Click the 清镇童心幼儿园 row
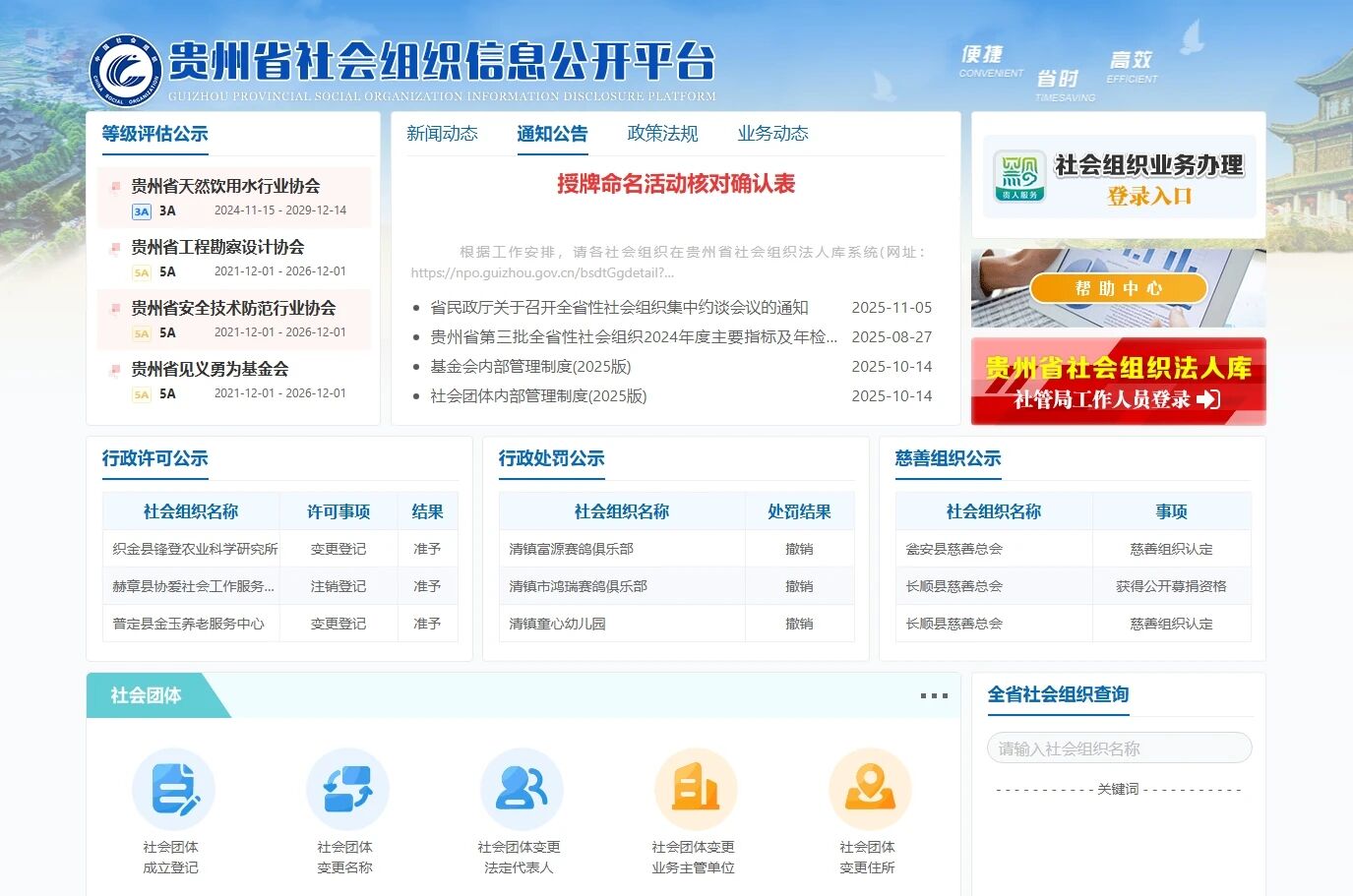Viewport: 1353px width, 896px height. pos(677,624)
